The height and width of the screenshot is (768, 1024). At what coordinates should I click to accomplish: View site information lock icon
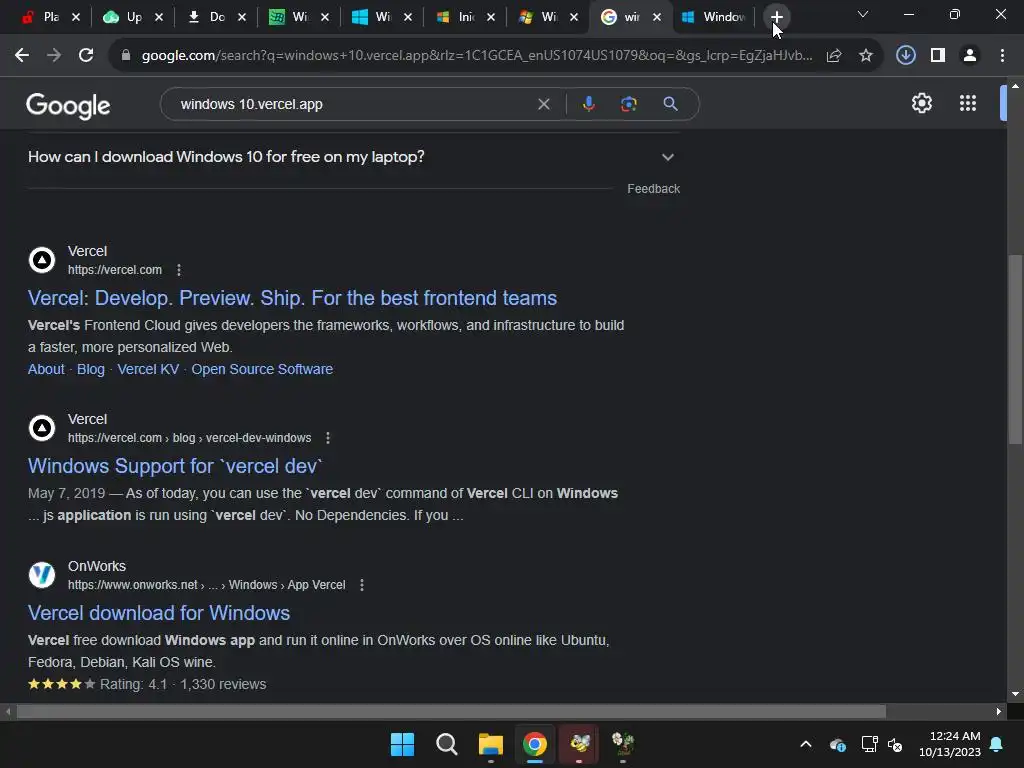click(126, 56)
